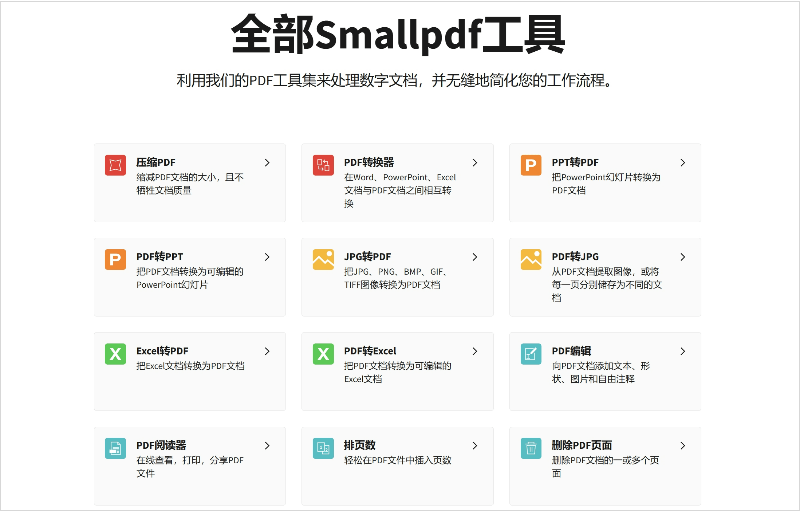Click the red 压缩PDF compress icon
Image resolution: width=800 pixels, height=511 pixels.
pos(115,165)
